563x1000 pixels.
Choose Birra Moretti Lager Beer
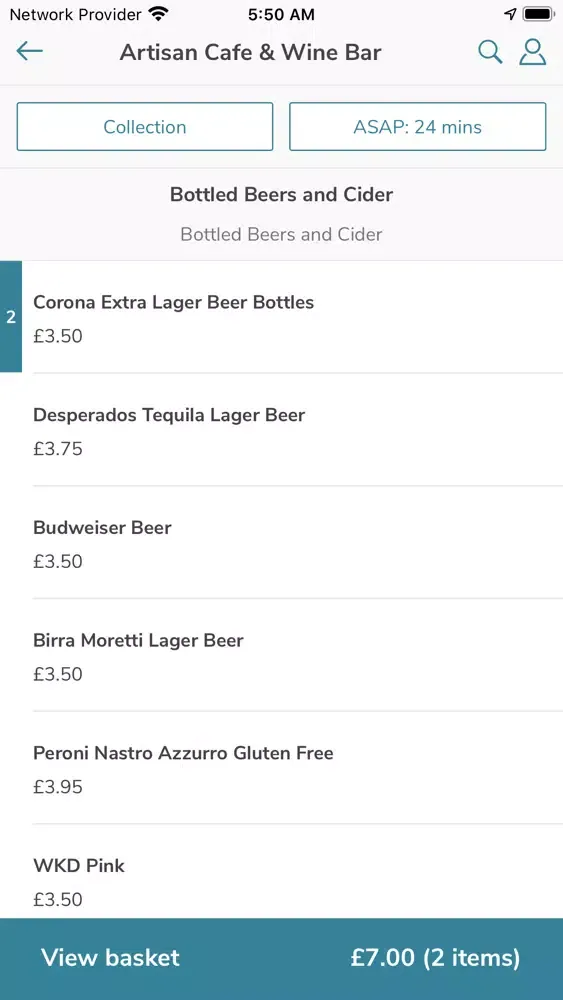tap(281, 656)
